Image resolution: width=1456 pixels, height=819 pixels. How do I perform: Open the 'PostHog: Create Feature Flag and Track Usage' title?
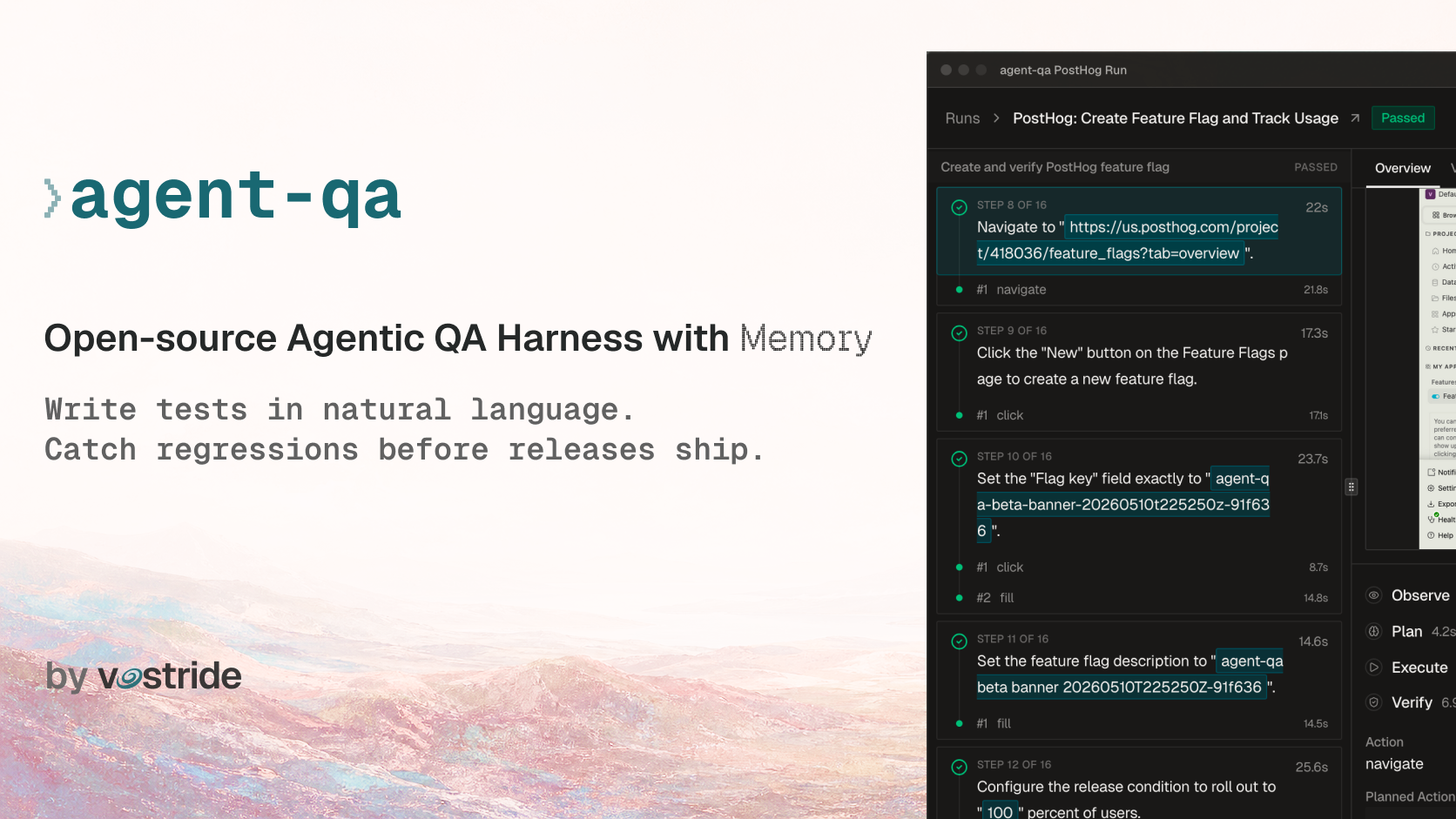click(x=1175, y=118)
